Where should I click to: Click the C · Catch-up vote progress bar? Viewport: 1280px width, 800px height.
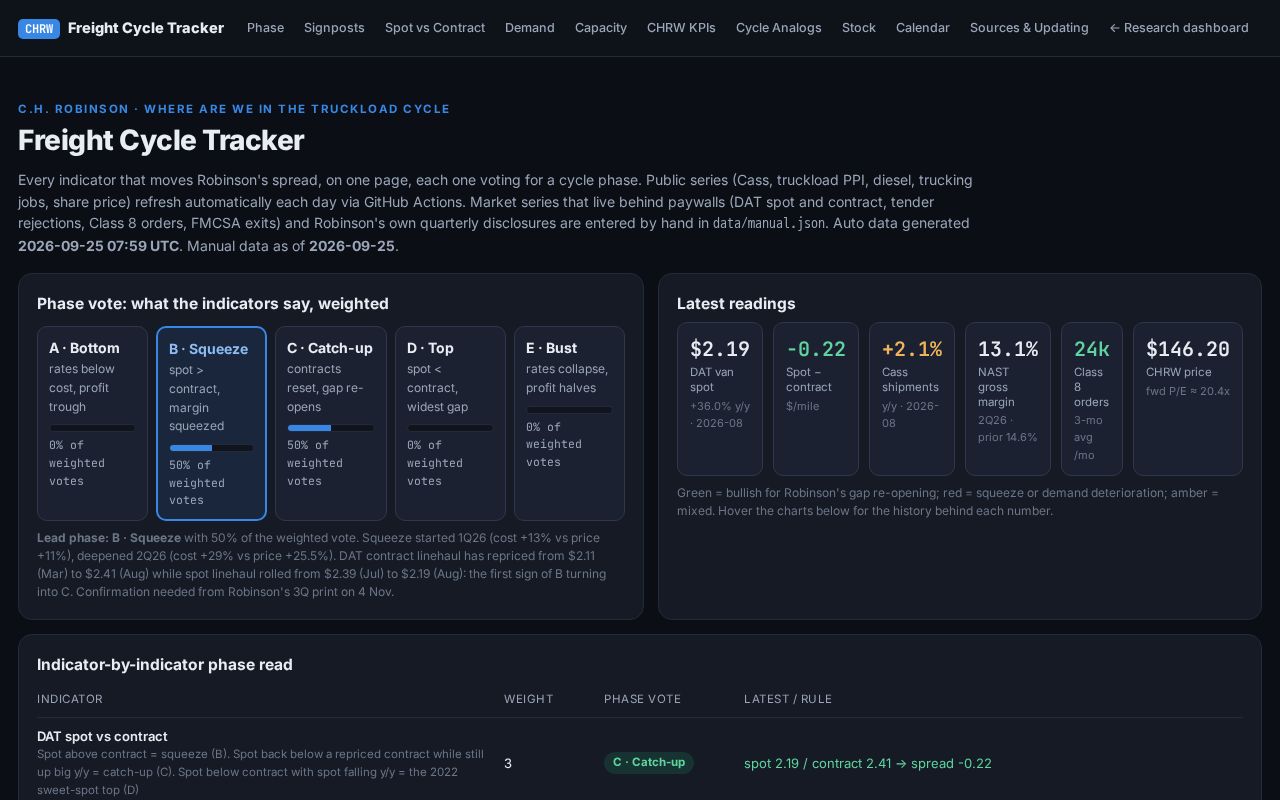tap(330, 428)
